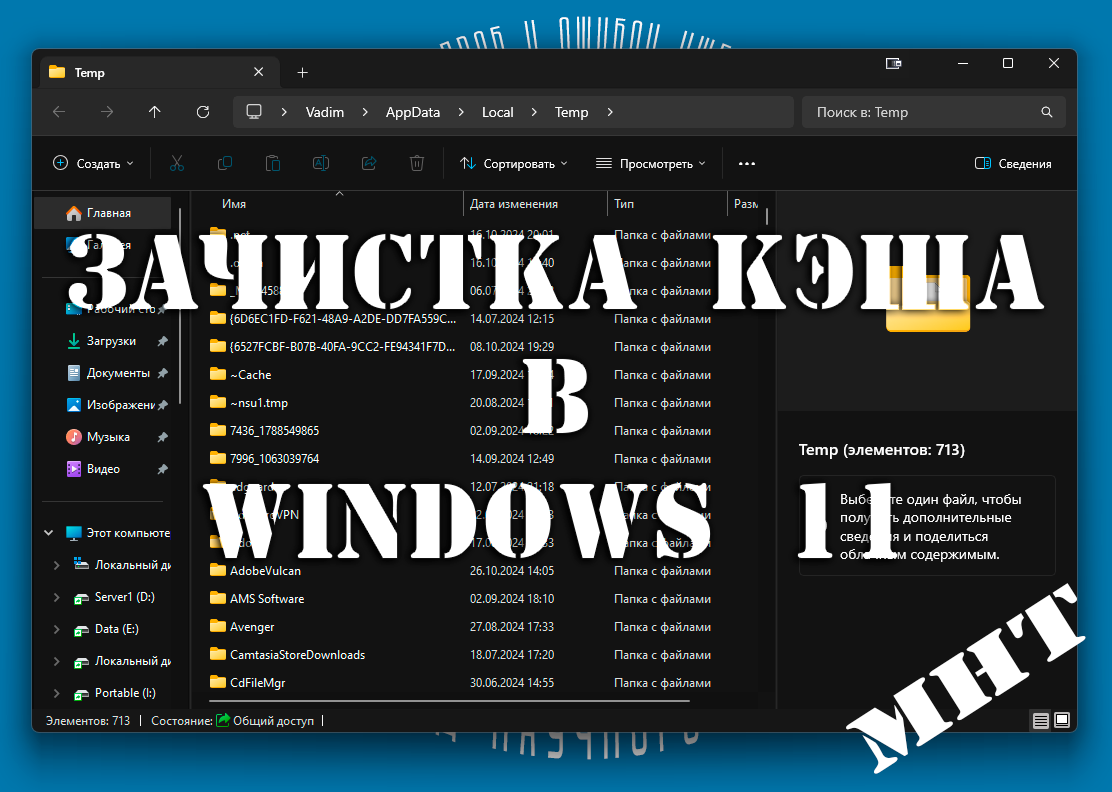Refresh the Temp folder view
1112x792 pixels.
pyautogui.click(x=203, y=112)
